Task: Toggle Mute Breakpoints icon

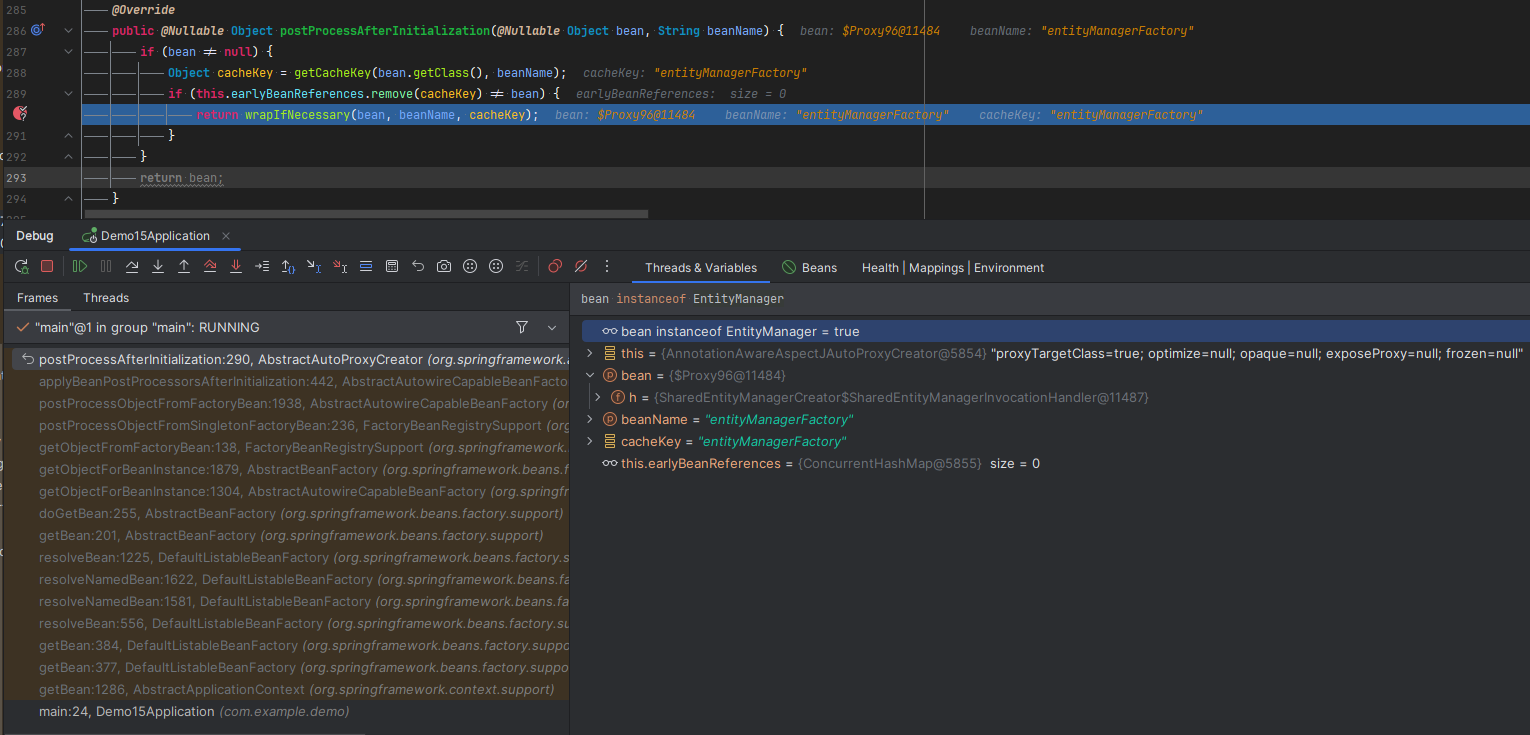Action: point(581,266)
